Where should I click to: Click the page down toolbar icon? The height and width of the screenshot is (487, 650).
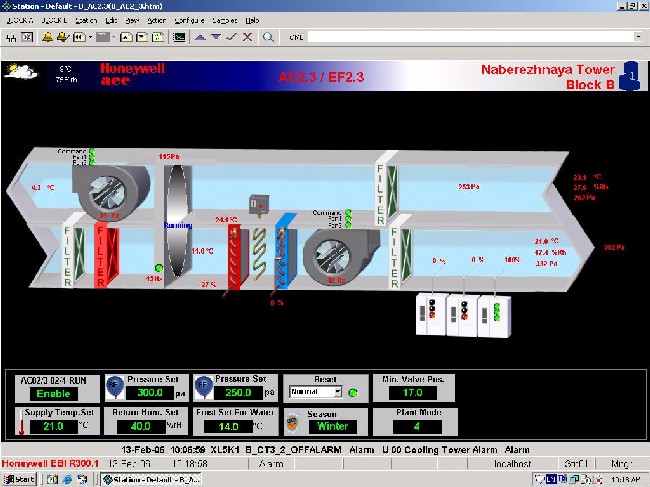(x=142, y=37)
